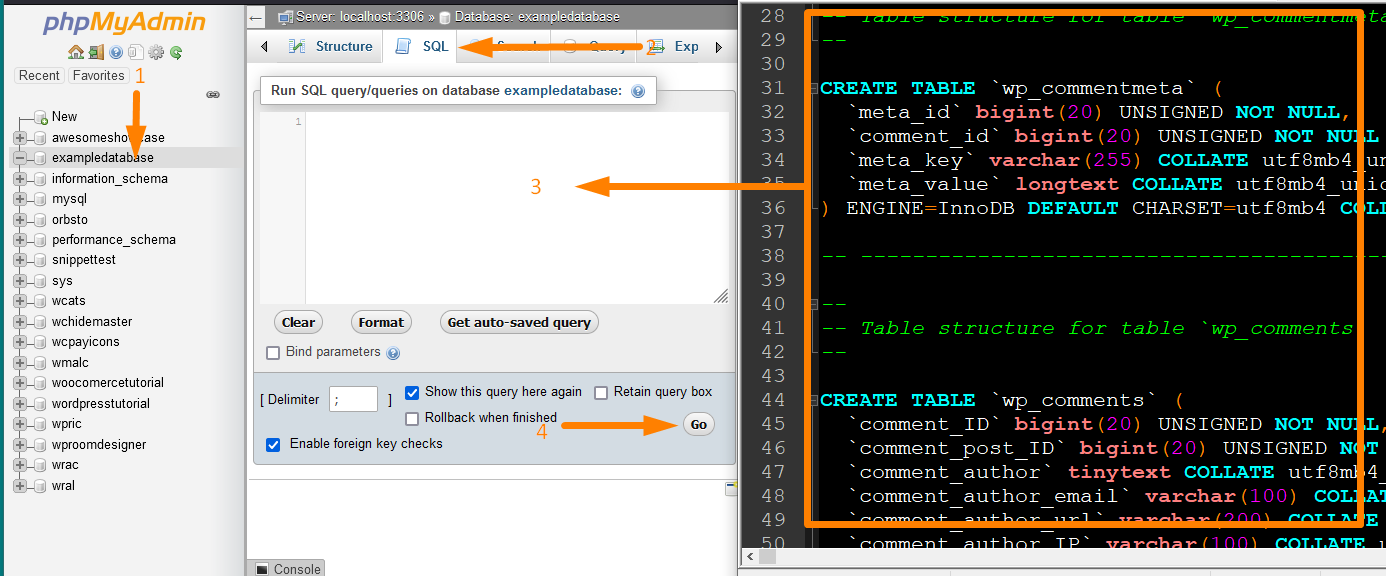The width and height of the screenshot is (1386, 576).
Task: Open wordpresstutorial database in tree
Action: coord(100,404)
